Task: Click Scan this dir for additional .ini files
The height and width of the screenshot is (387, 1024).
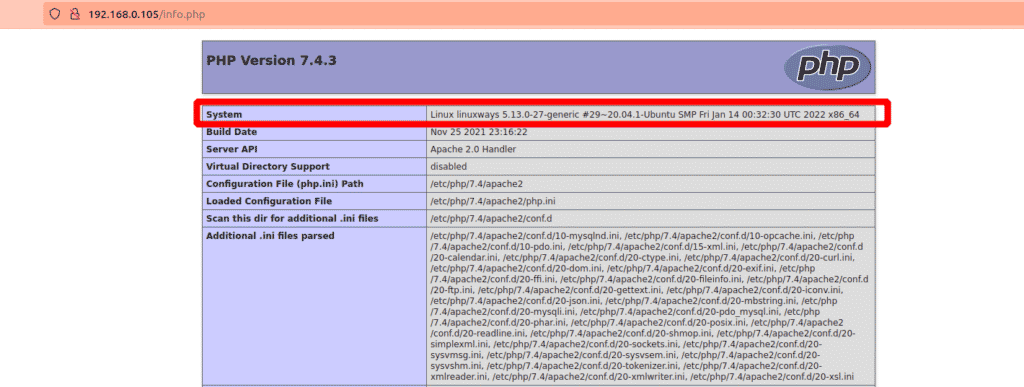Action: pyautogui.click(x=293, y=218)
